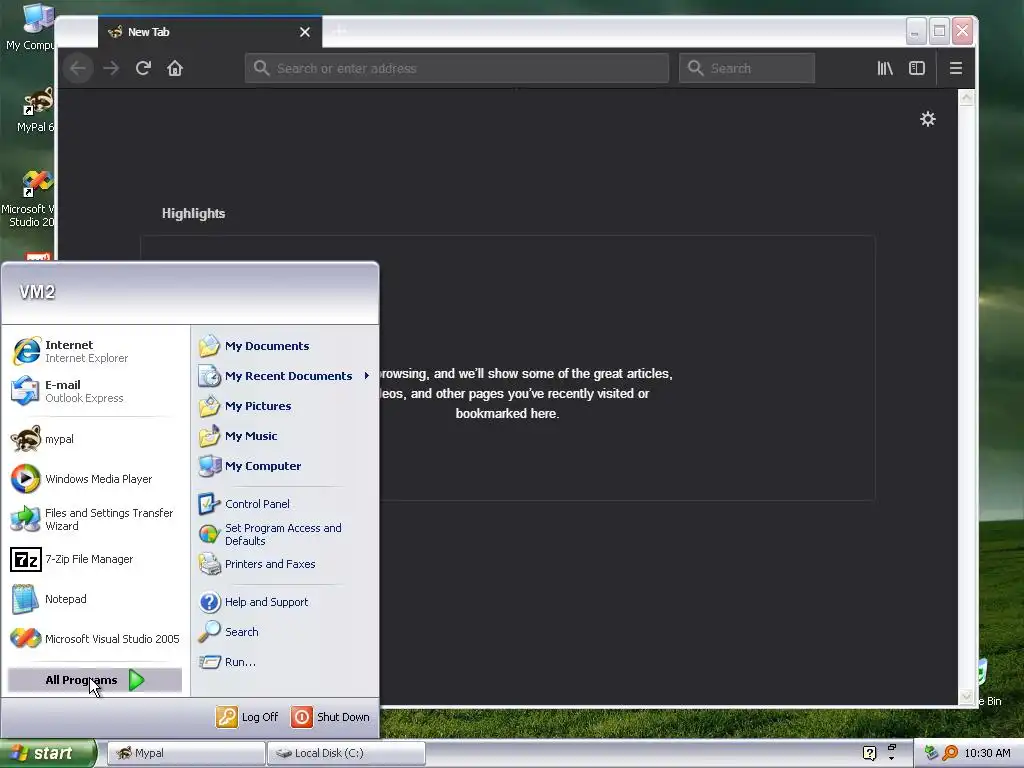Close the New Tab tab
The image size is (1024, 768).
[x=304, y=32]
